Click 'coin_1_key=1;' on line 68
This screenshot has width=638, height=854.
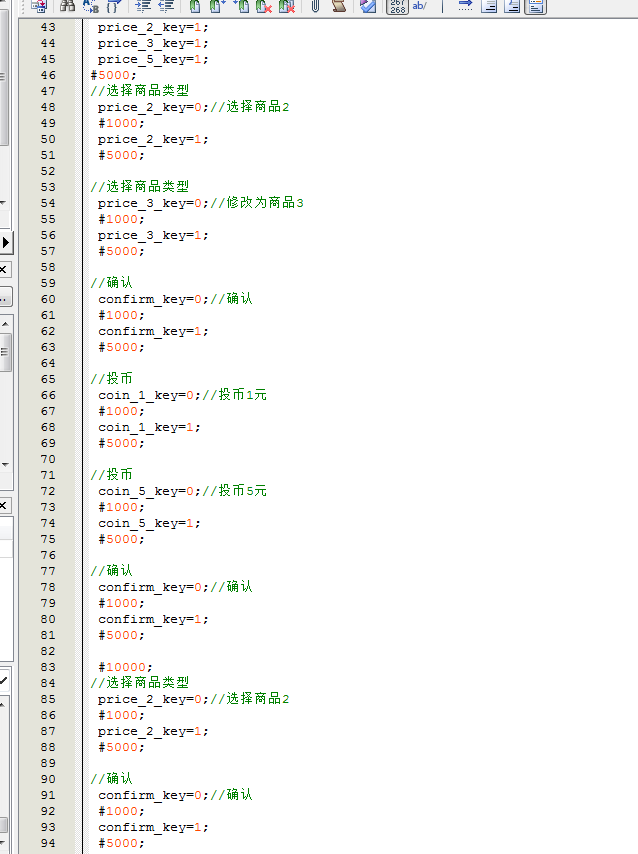pos(149,428)
